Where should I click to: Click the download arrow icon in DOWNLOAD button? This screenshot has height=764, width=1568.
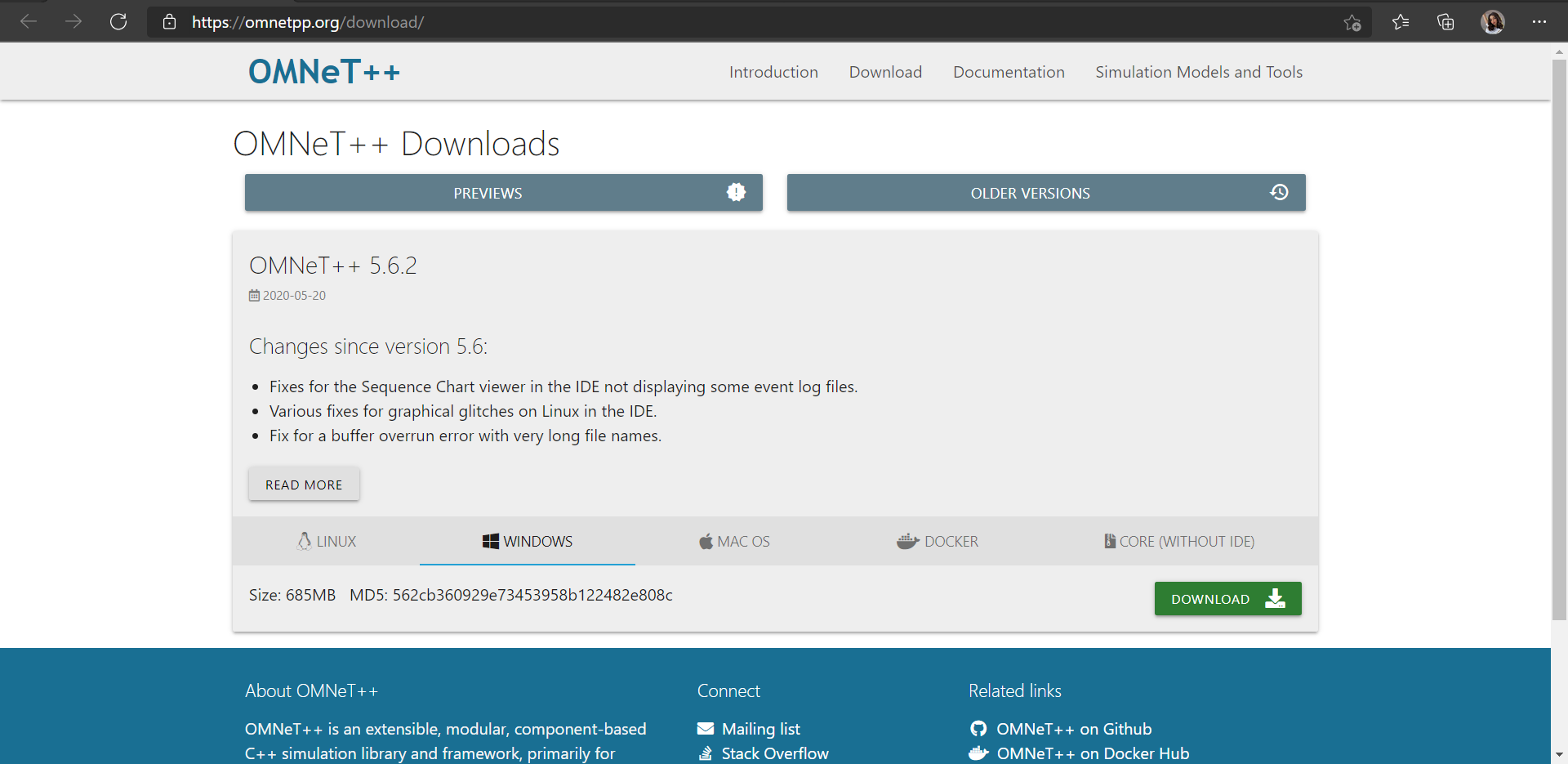click(1275, 599)
